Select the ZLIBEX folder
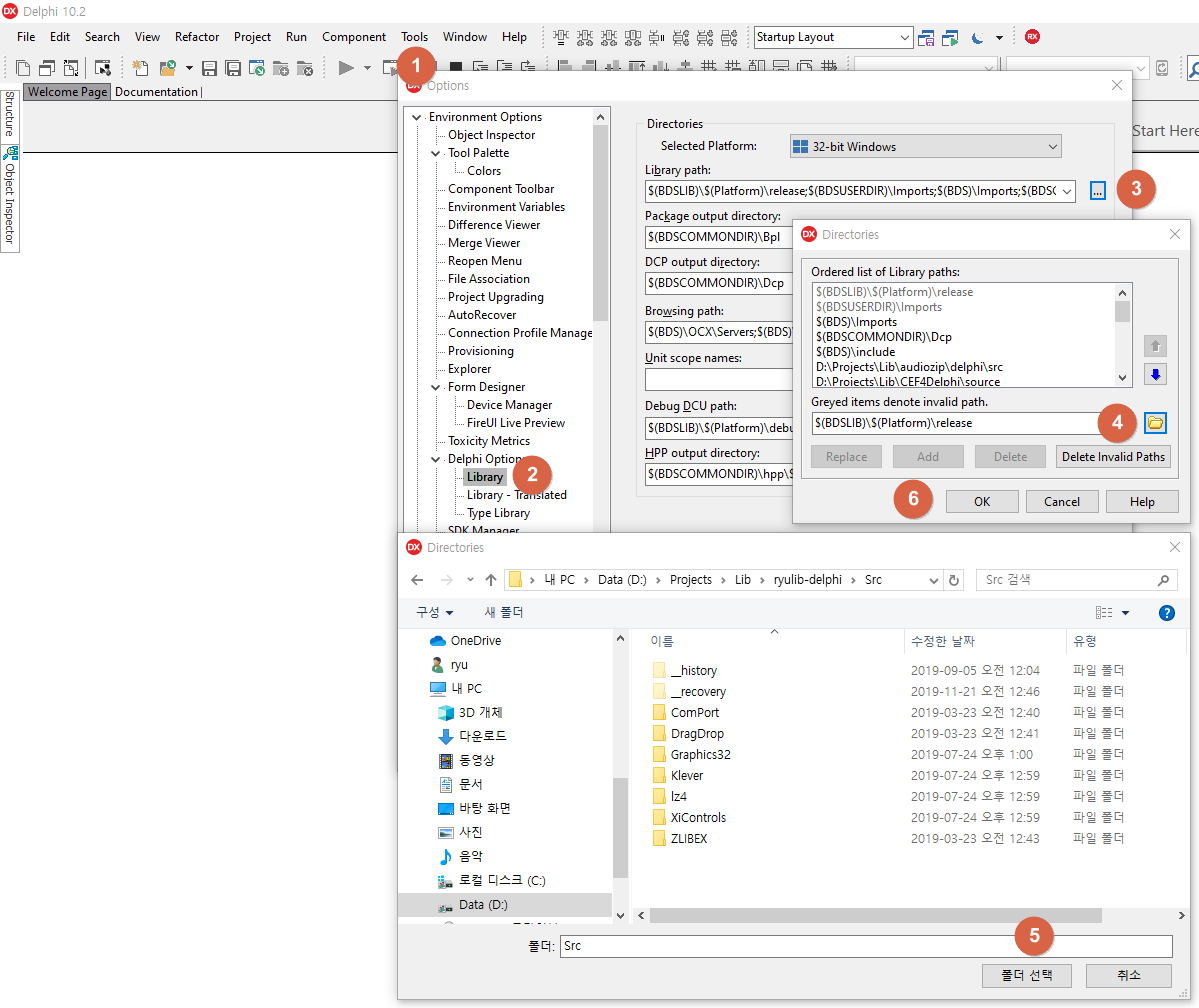1199x1008 pixels. pos(689,839)
